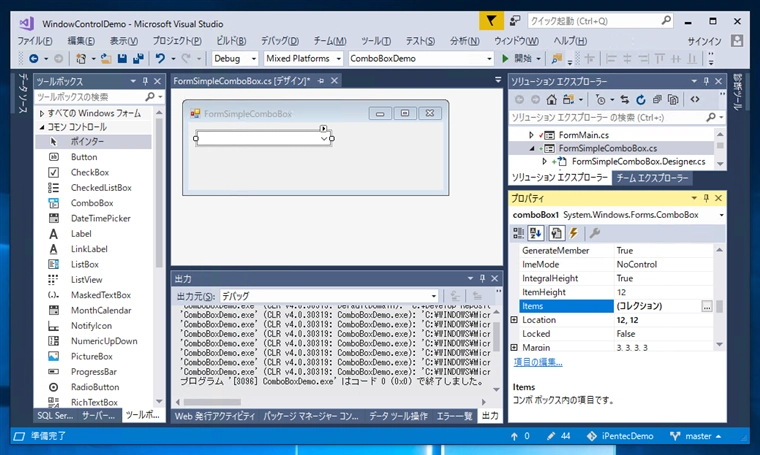Open the ファイル(F) menu
The height and width of the screenshot is (455, 760).
(35, 41)
